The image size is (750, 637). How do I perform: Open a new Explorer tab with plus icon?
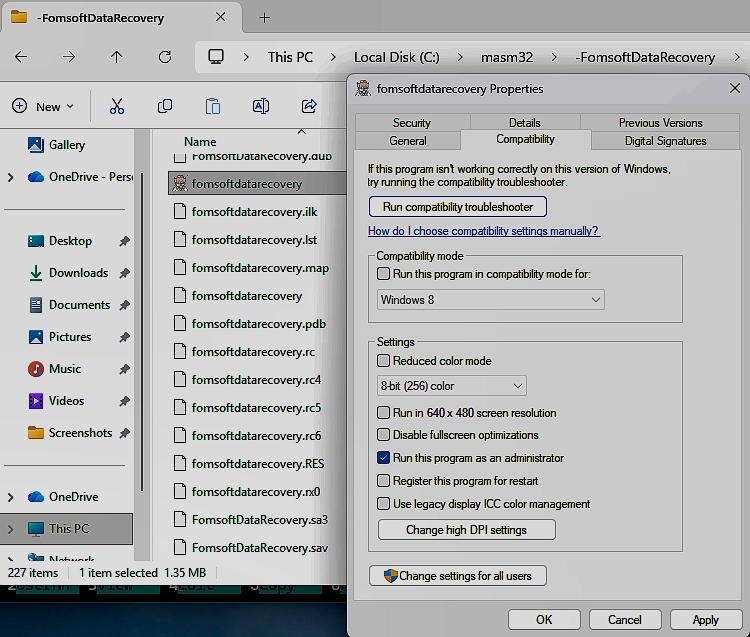click(x=265, y=18)
